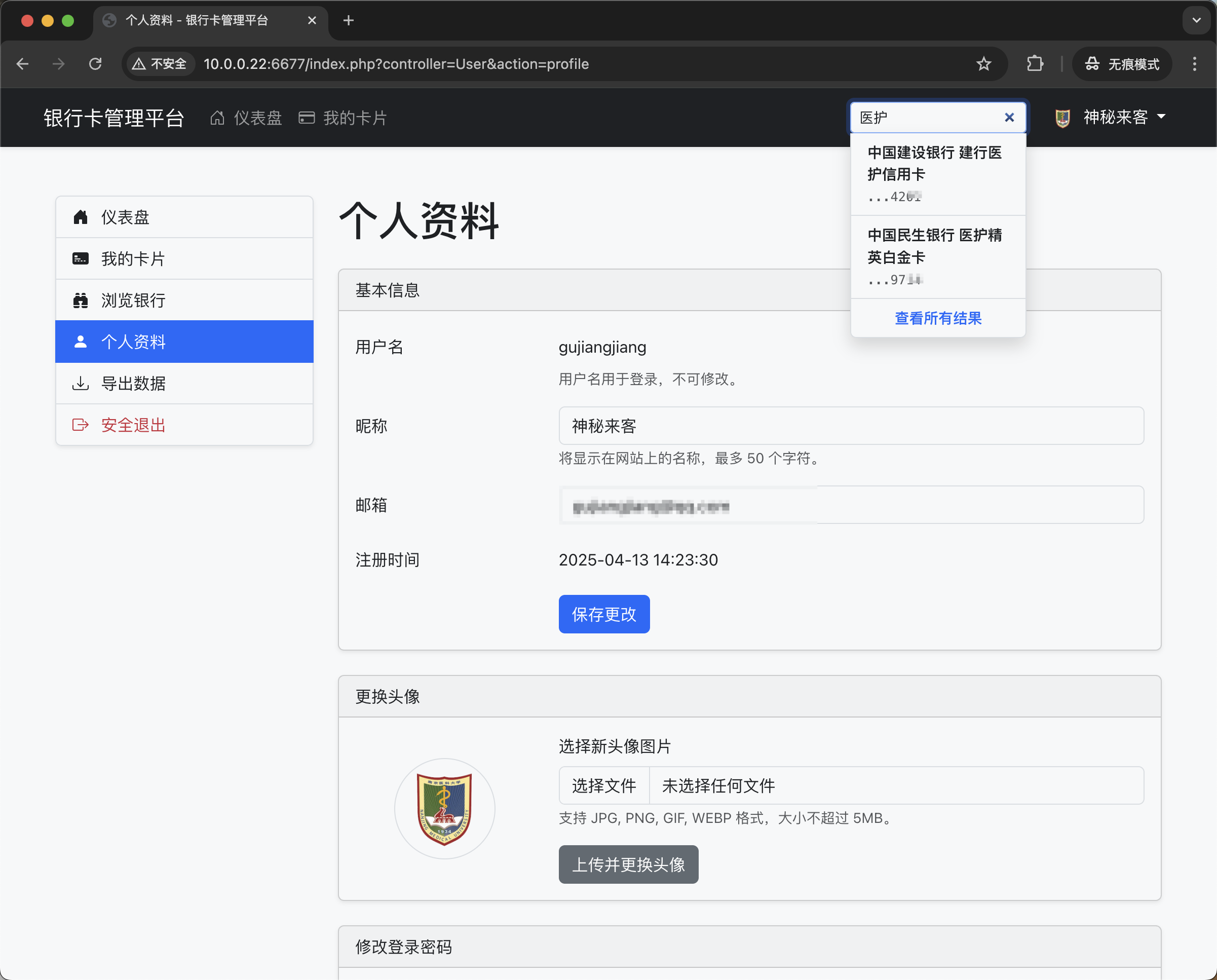This screenshot has width=1217, height=980.
Task: Click the home icon in navbar
Action: coord(217,118)
